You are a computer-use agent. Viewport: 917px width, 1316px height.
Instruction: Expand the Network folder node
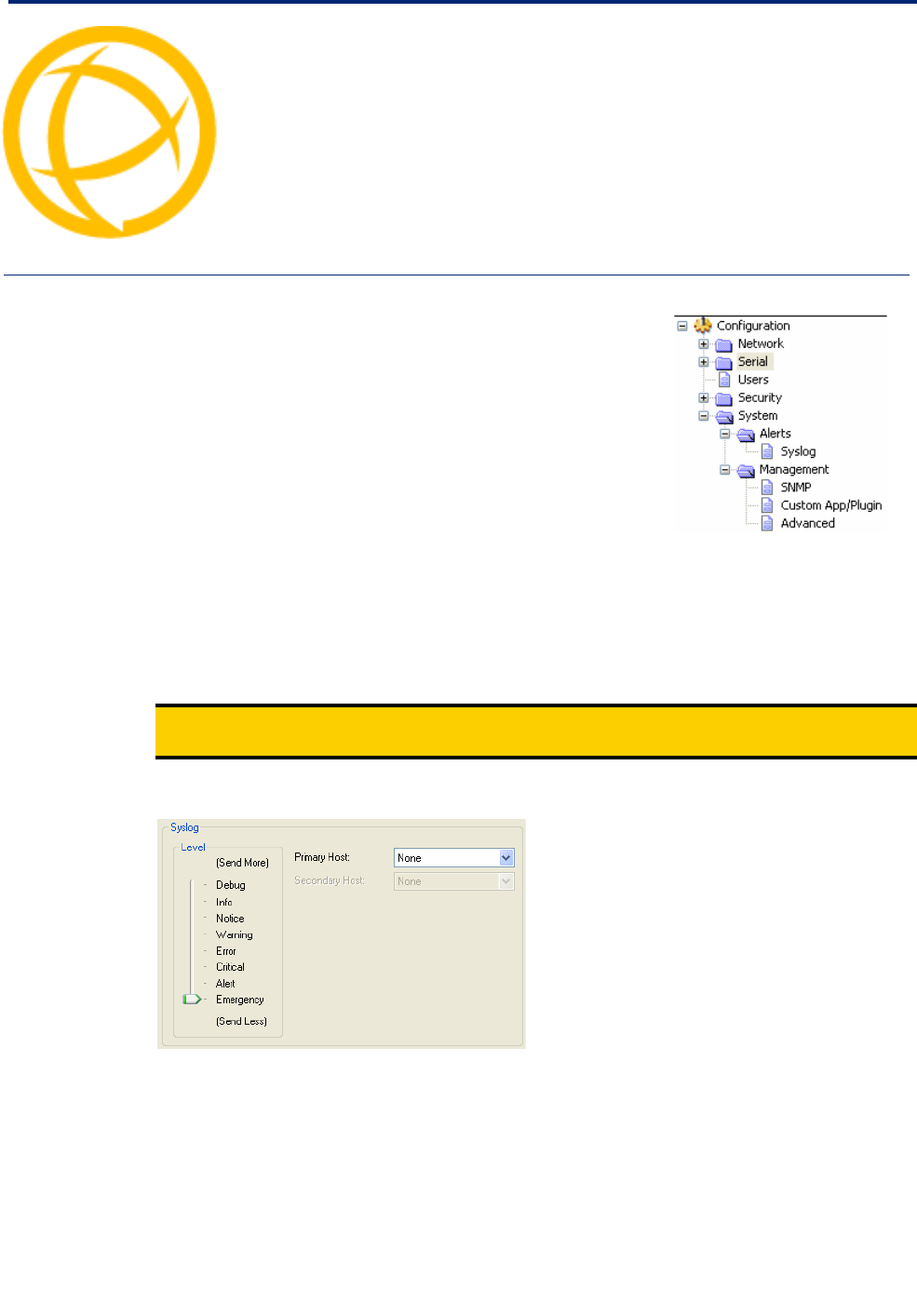(x=704, y=344)
